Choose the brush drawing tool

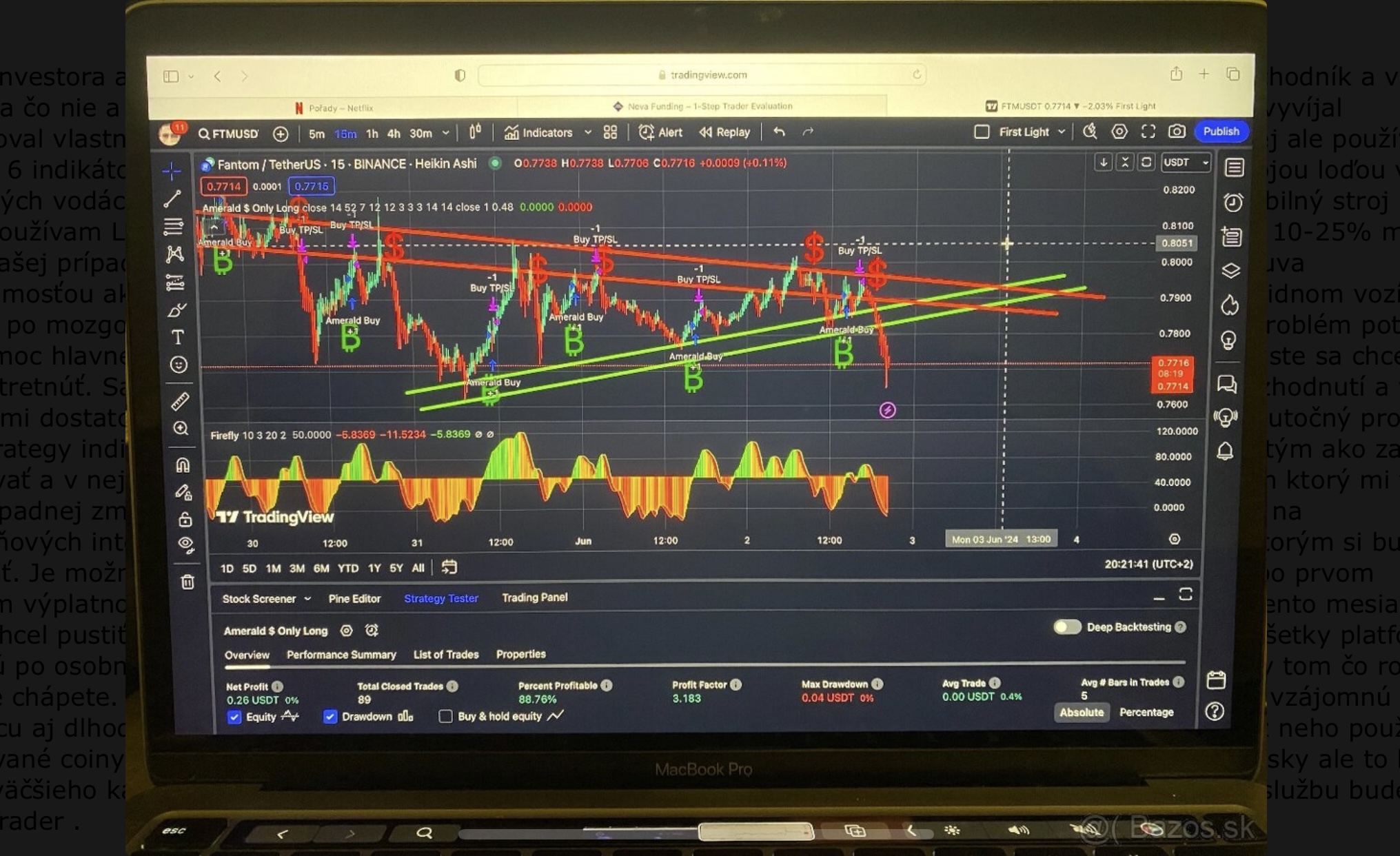coord(176,310)
